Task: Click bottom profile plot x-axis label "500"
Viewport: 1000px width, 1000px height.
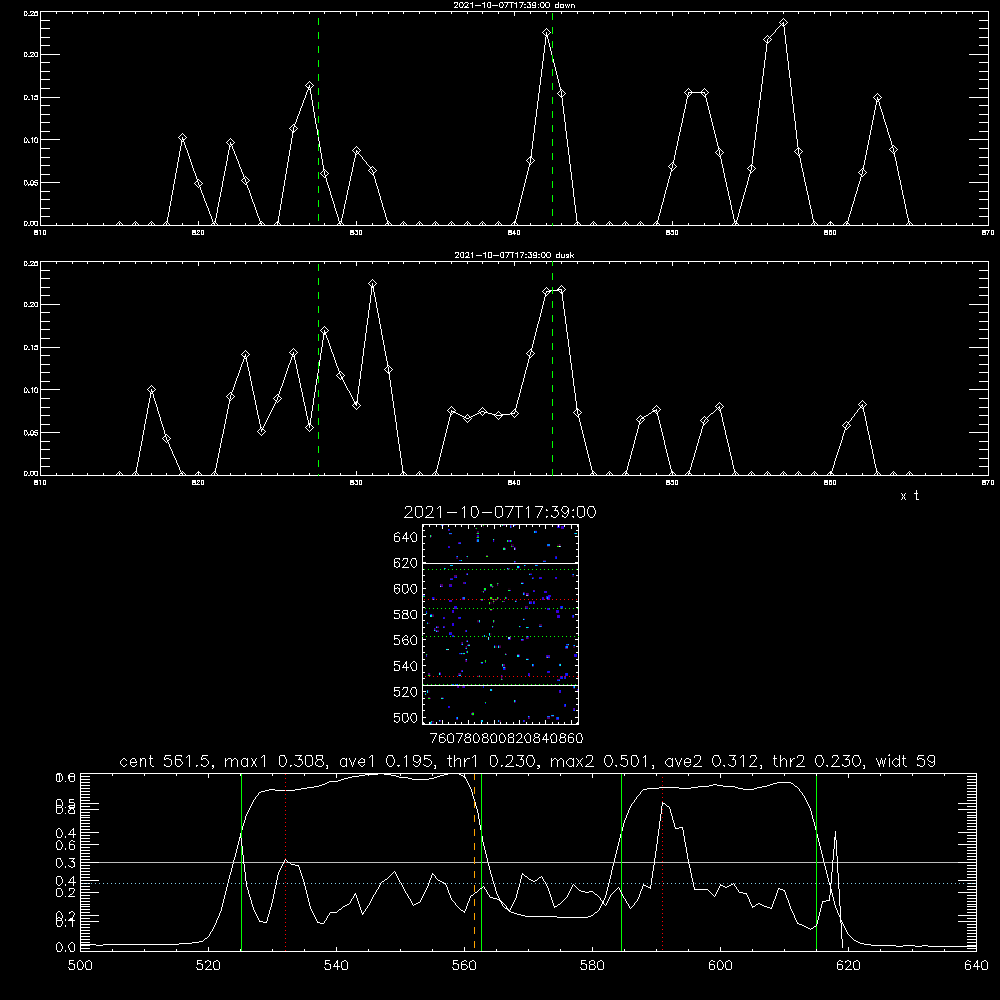Action: [80, 965]
